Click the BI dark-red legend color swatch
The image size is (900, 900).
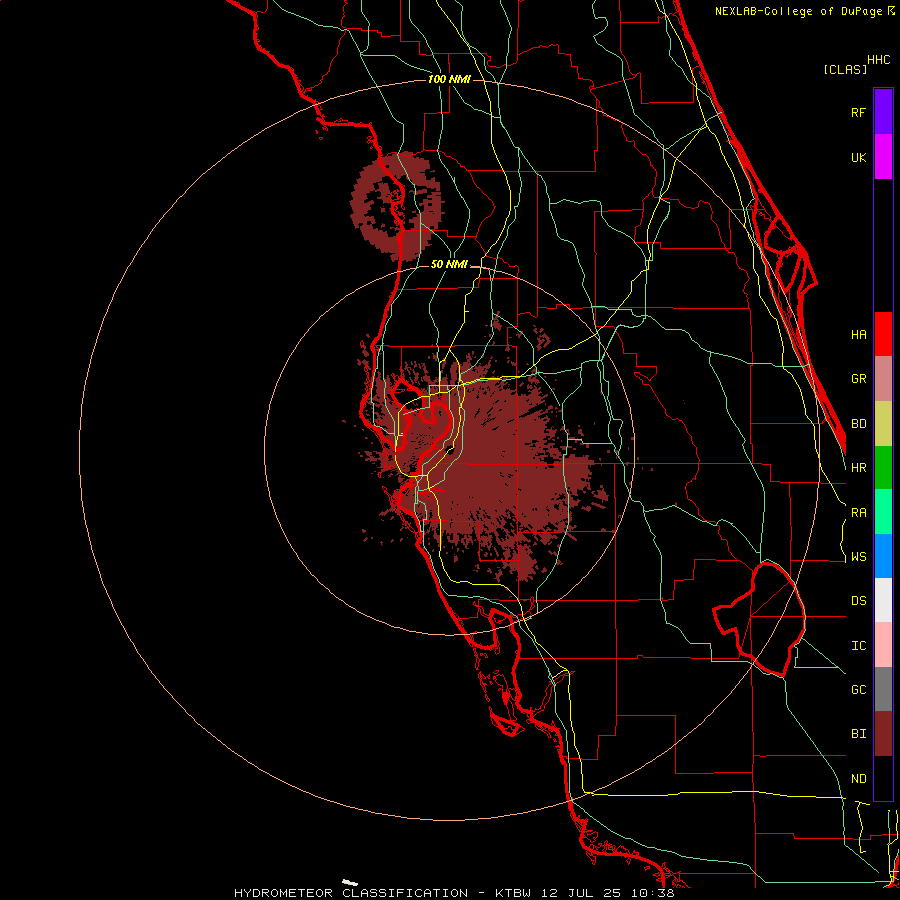[x=883, y=734]
